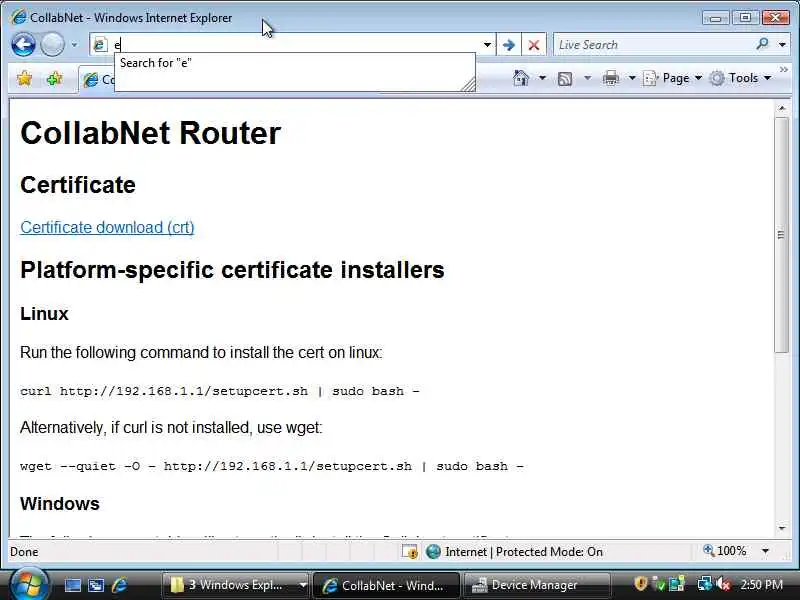Click the vertical scrollbar down arrow
800x600 pixels.
click(782, 529)
